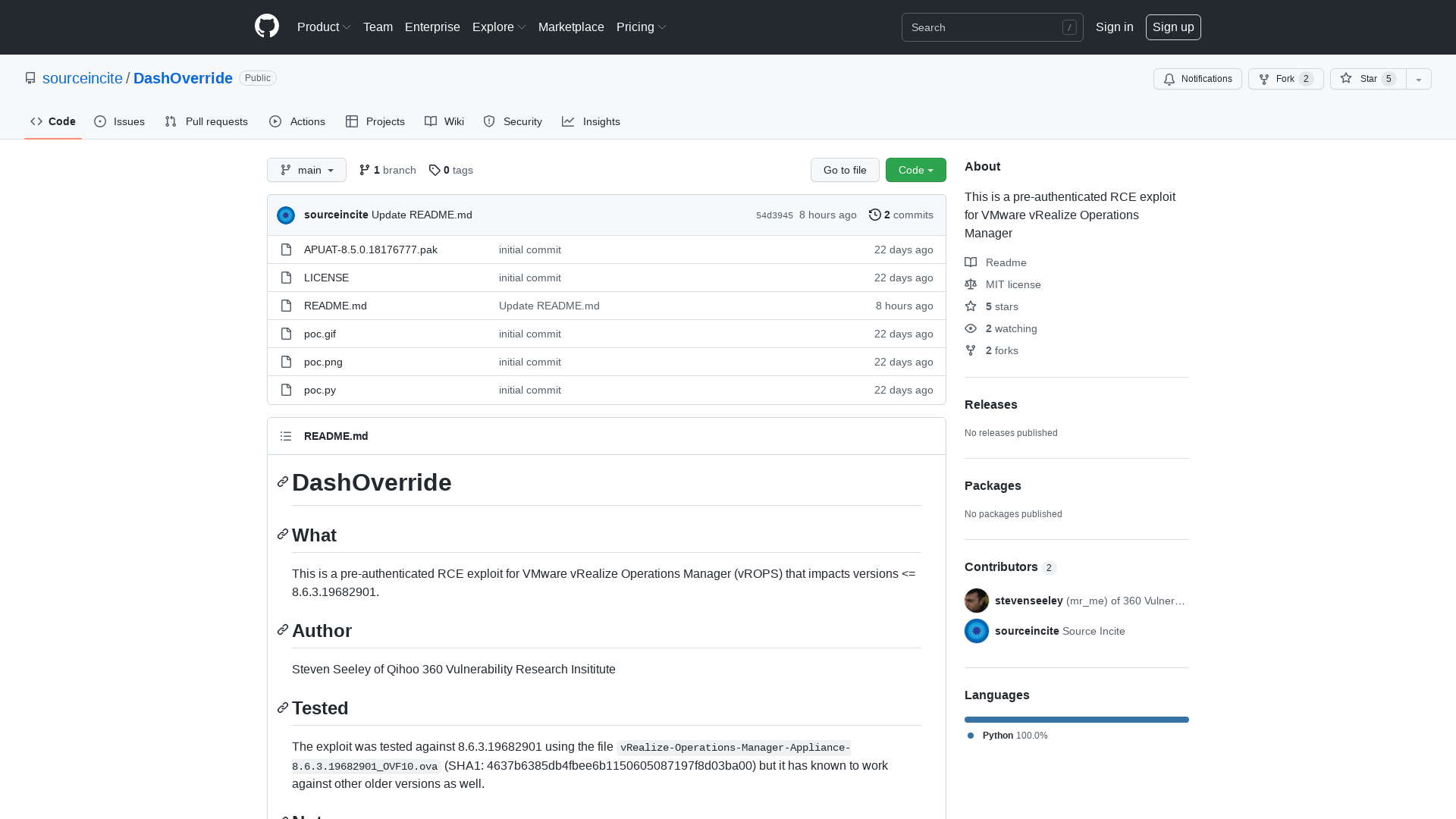
Task: Open the README table of contents icon
Action: pos(286,436)
